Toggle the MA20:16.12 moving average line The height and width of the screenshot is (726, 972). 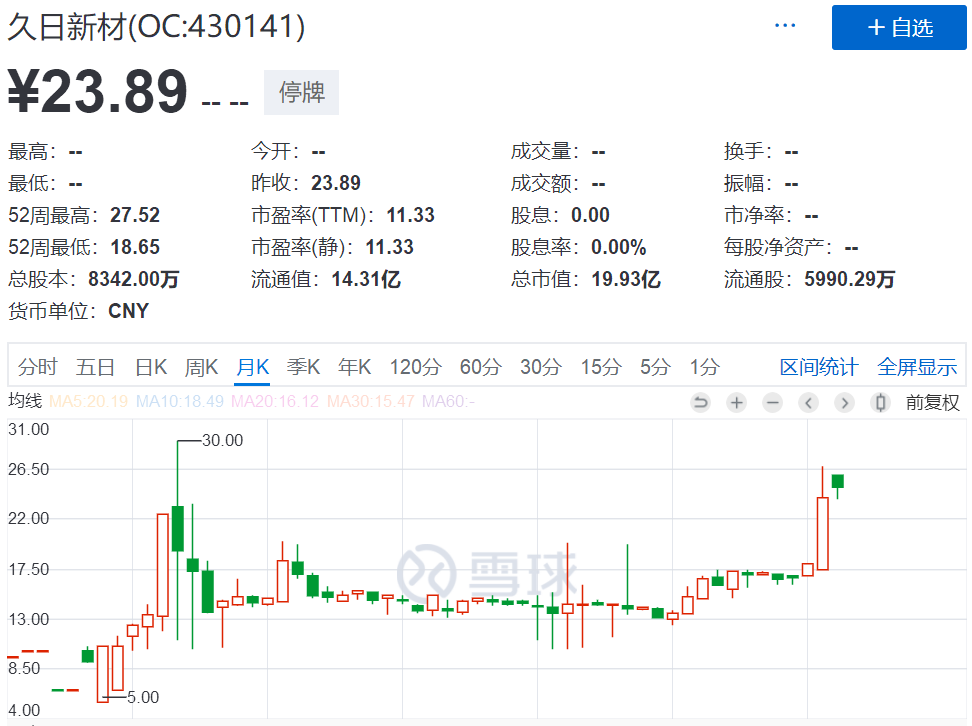click(275, 401)
